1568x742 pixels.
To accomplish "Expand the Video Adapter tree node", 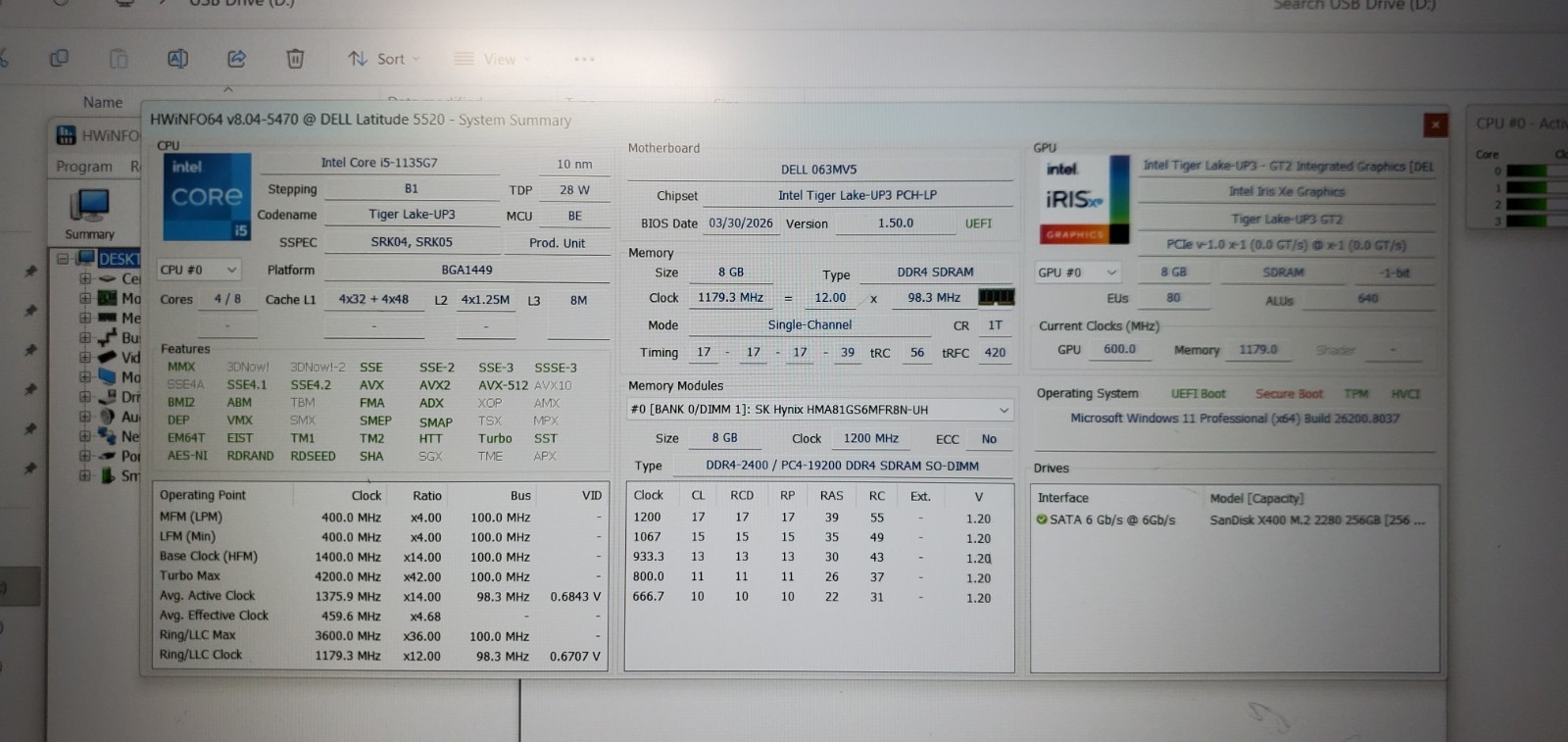I will coord(85,357).
